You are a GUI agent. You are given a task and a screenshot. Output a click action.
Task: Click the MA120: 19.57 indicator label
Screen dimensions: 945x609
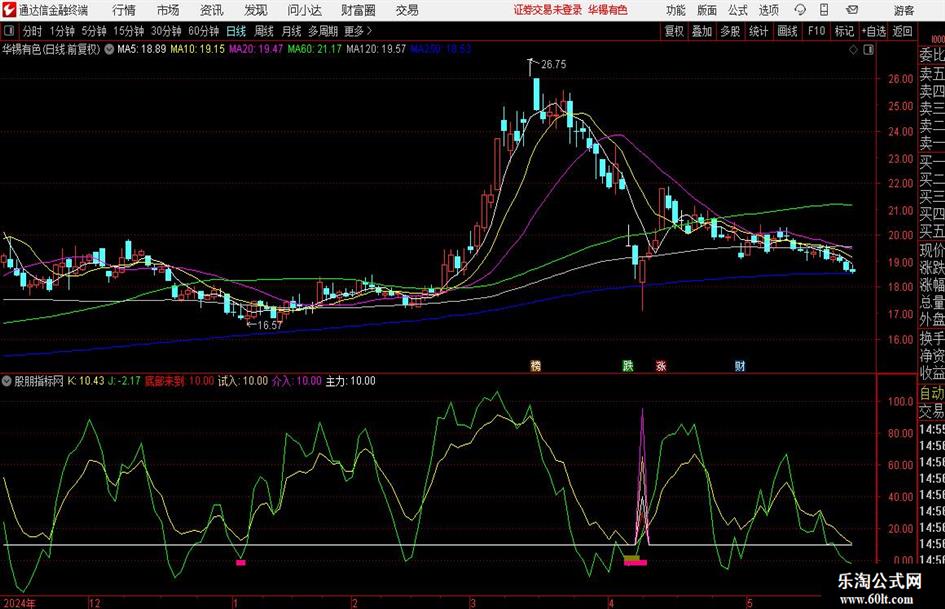(376, 49)
